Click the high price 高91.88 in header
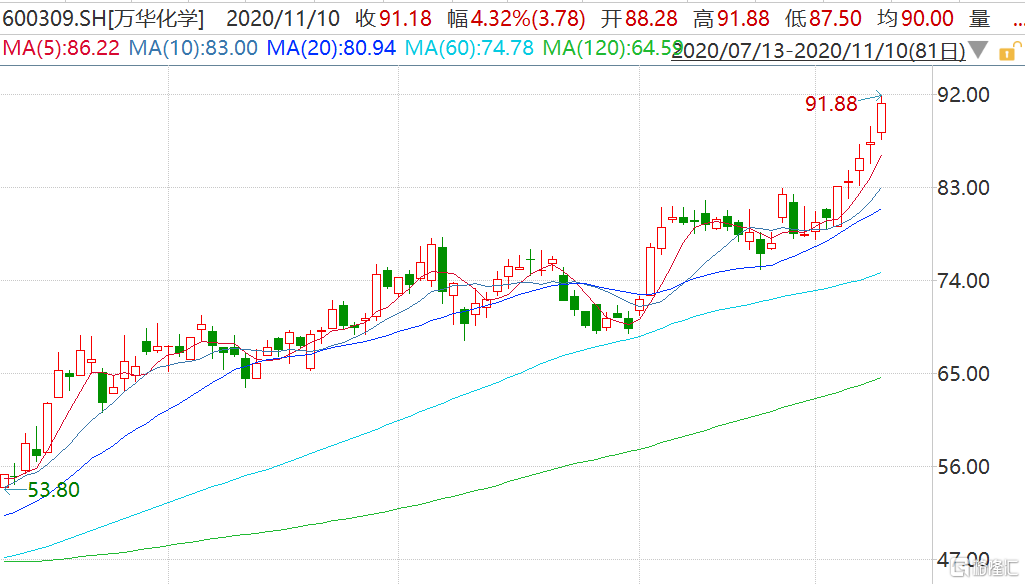This screenshot has width=1025, height=584. point(731,18)
